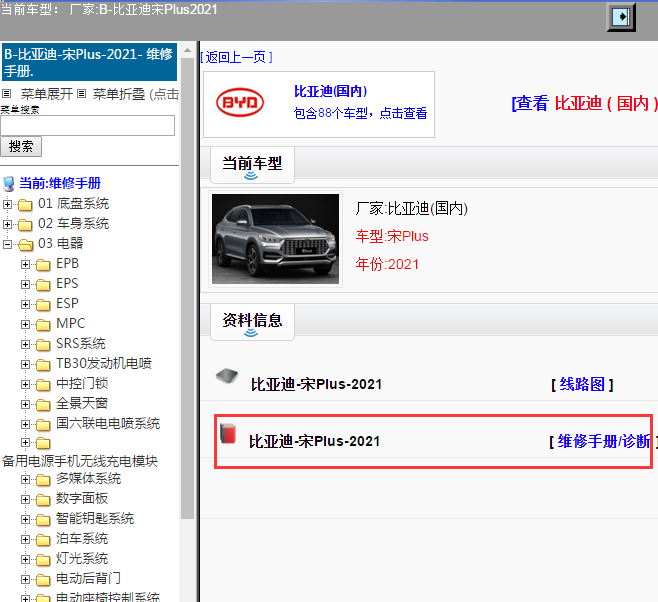The width and height of the screenshot is (658, 602).
Task: Click the 返回上一页 link
Action: (236, 57)
